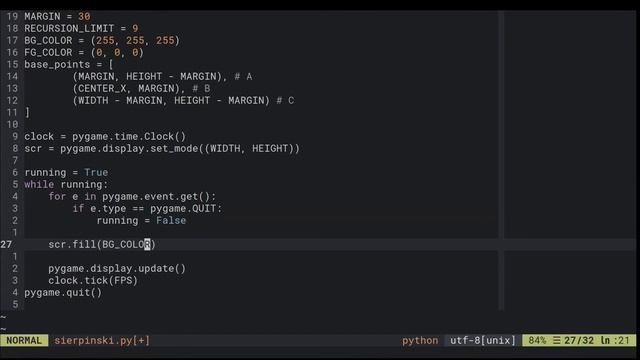Click relative line number 19 in gutter

[12, 16]
